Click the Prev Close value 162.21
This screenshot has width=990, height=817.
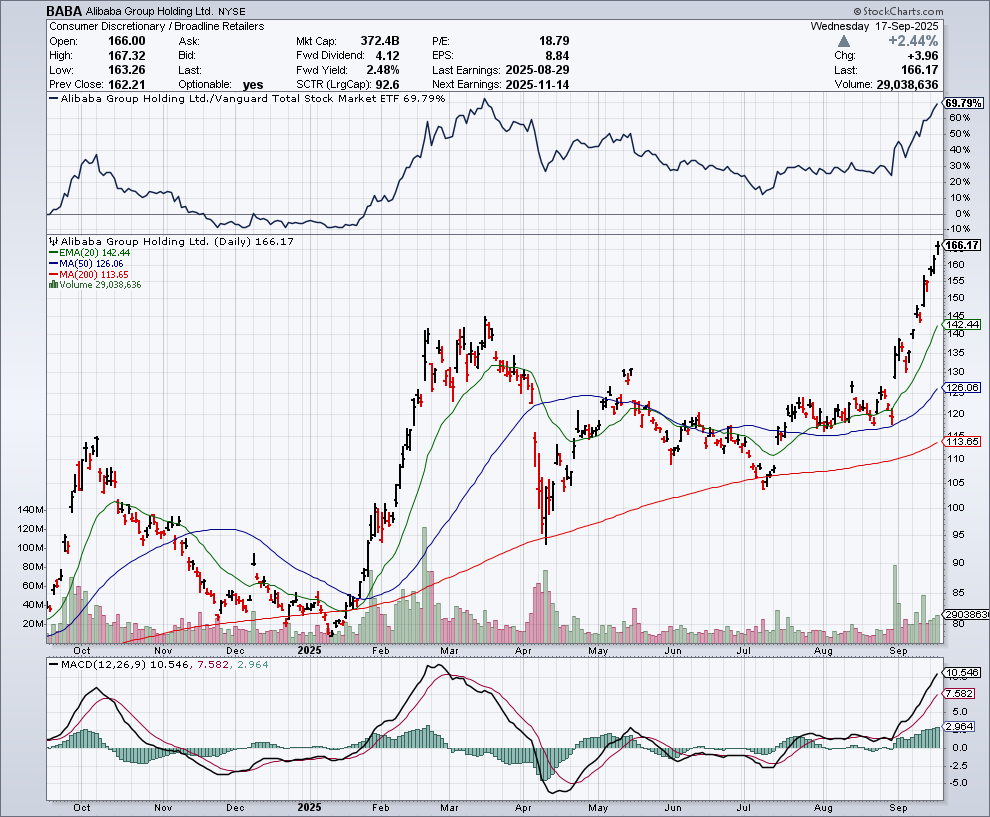click(x=127, y=85)
